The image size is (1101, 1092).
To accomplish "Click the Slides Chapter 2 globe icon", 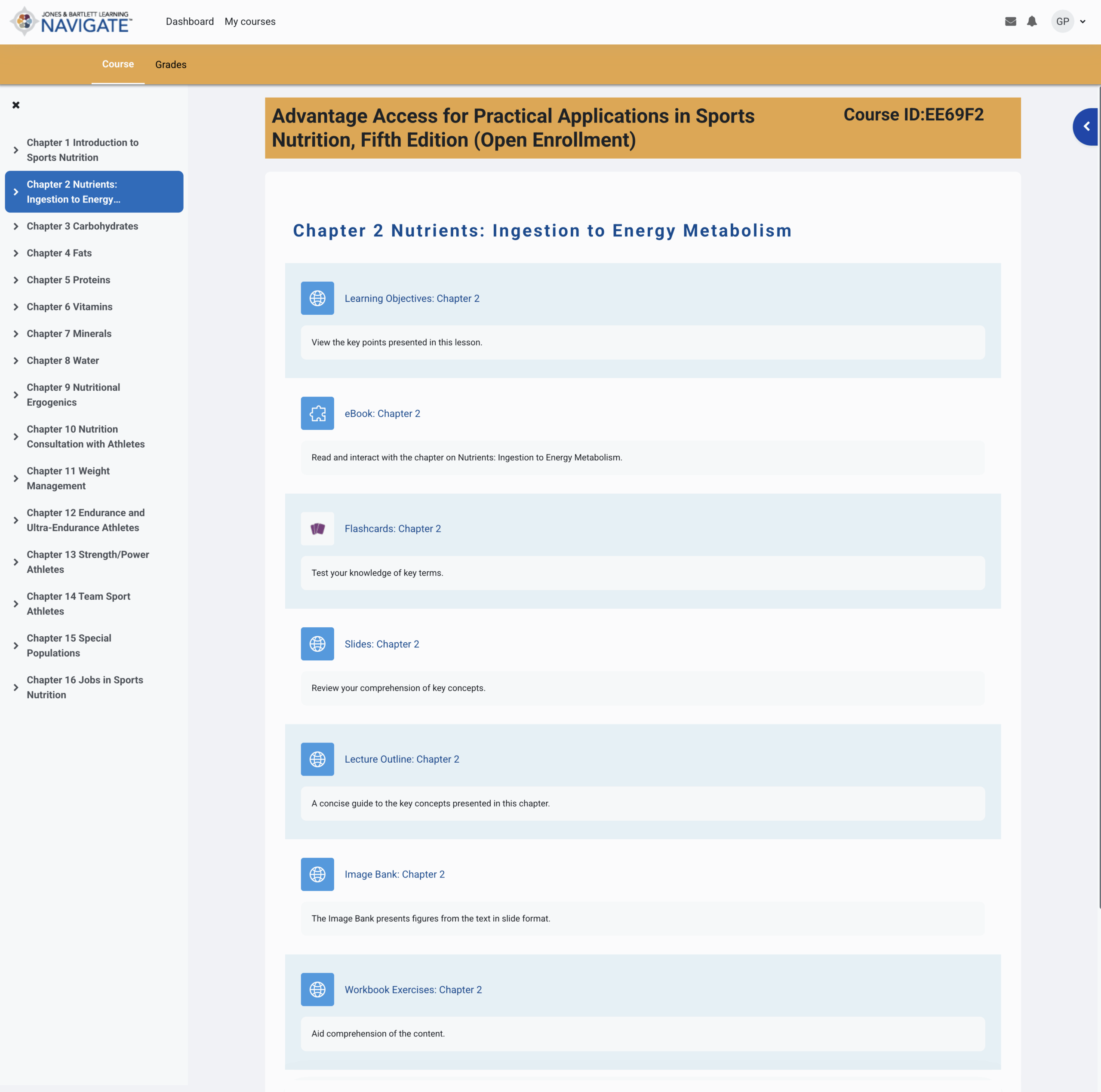I will point(317,644).
